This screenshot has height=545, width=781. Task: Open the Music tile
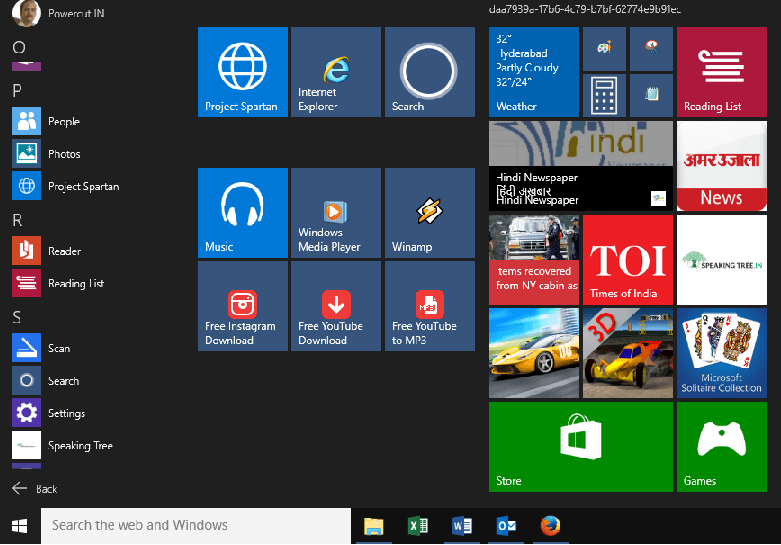(x=243, y=213)
